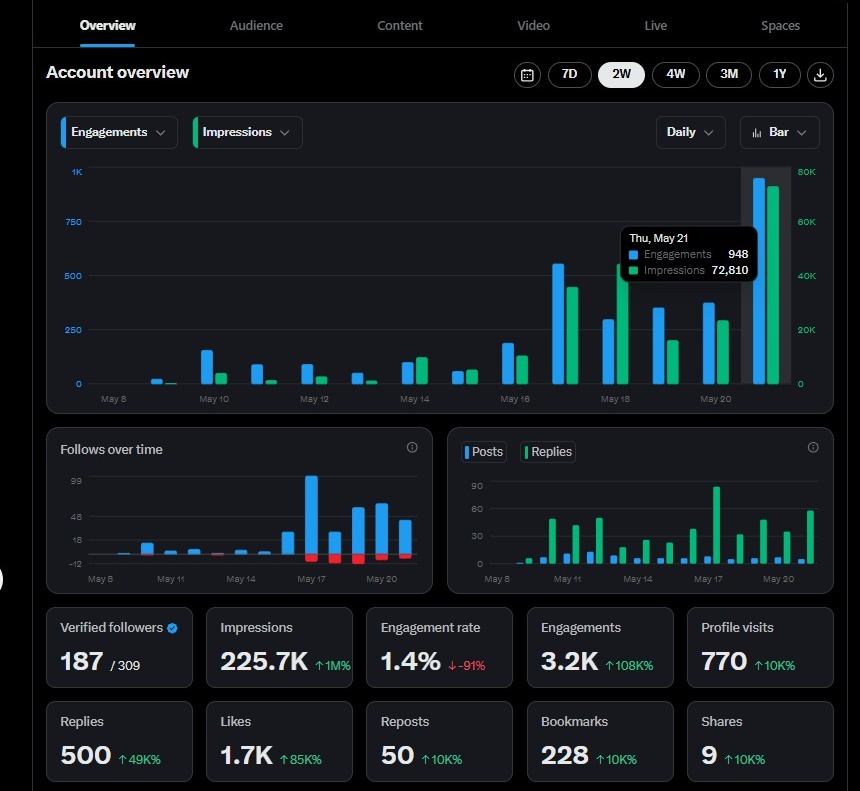Click the Follows over time title
This screenshot has width=860, height=791.
(x=111, y=450)
